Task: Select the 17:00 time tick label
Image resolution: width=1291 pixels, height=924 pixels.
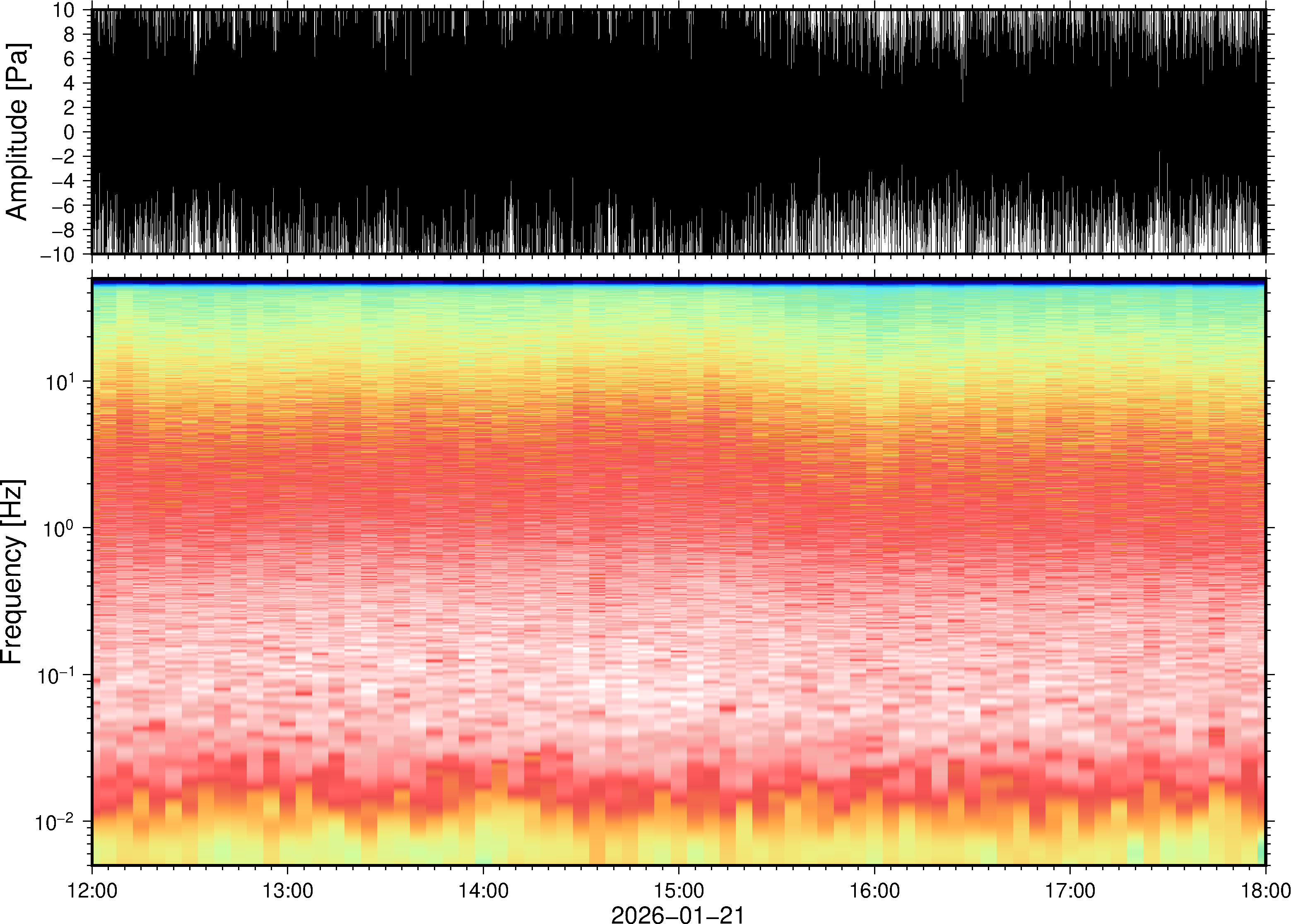Action: point(1070,890)
